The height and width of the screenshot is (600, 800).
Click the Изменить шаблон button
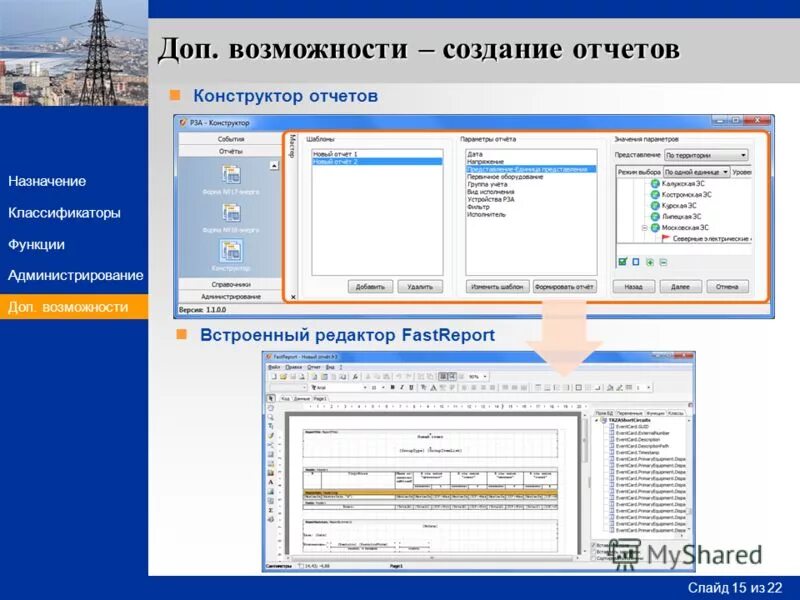497,285
